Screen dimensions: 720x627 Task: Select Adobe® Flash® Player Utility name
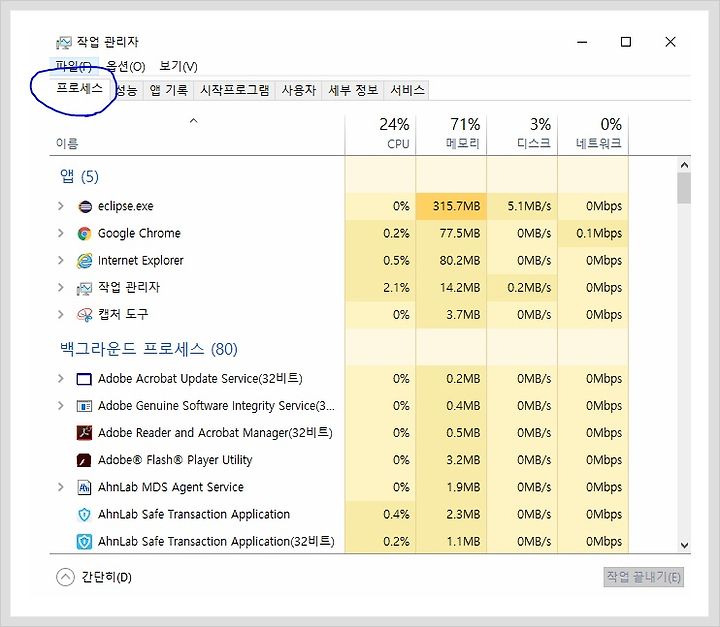[x=175, y=460]
